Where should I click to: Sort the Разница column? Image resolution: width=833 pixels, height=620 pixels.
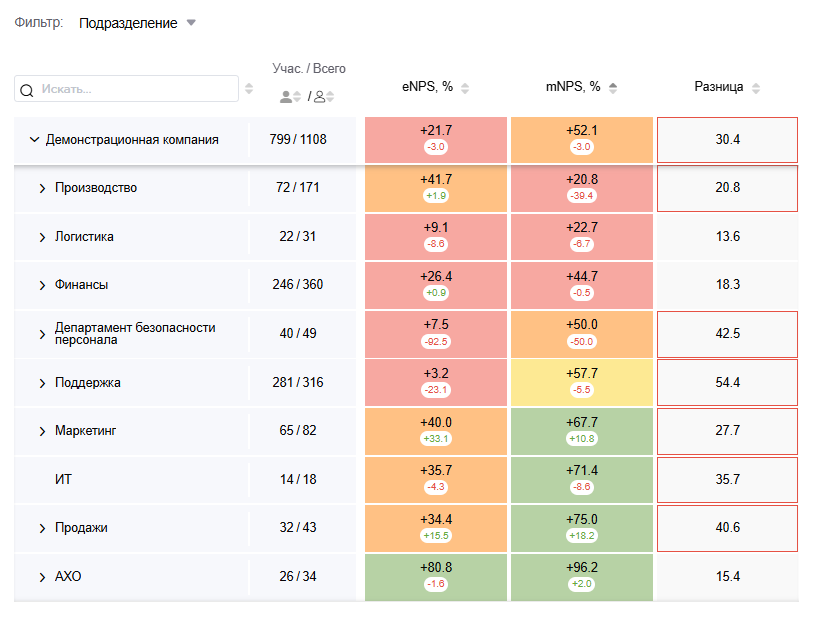[756, 88]
